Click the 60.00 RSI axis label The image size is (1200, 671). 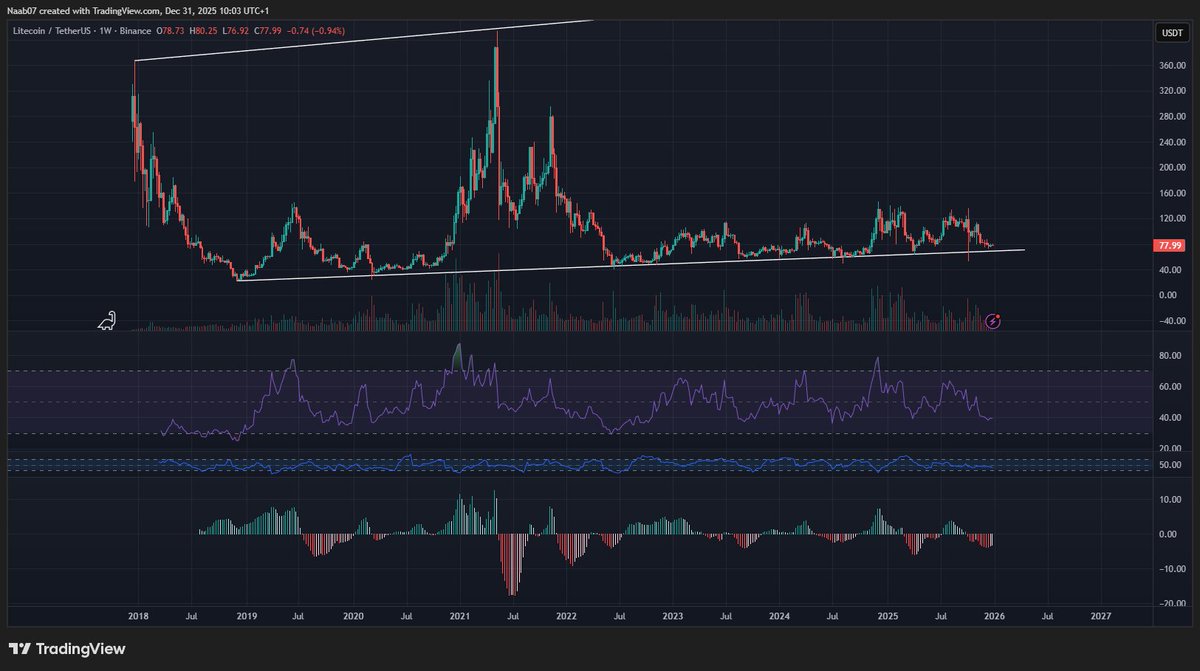click(x=1171, y=386)
